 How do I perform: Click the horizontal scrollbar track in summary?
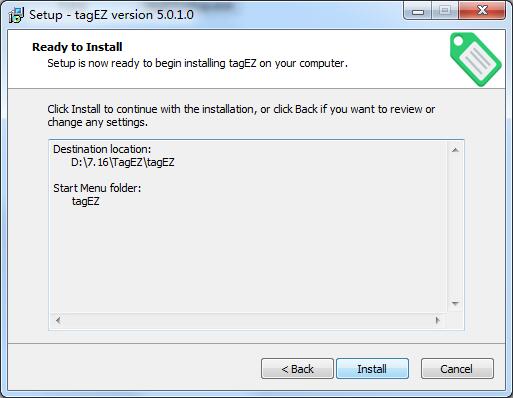pyautogui.click(x=248, y=320)
